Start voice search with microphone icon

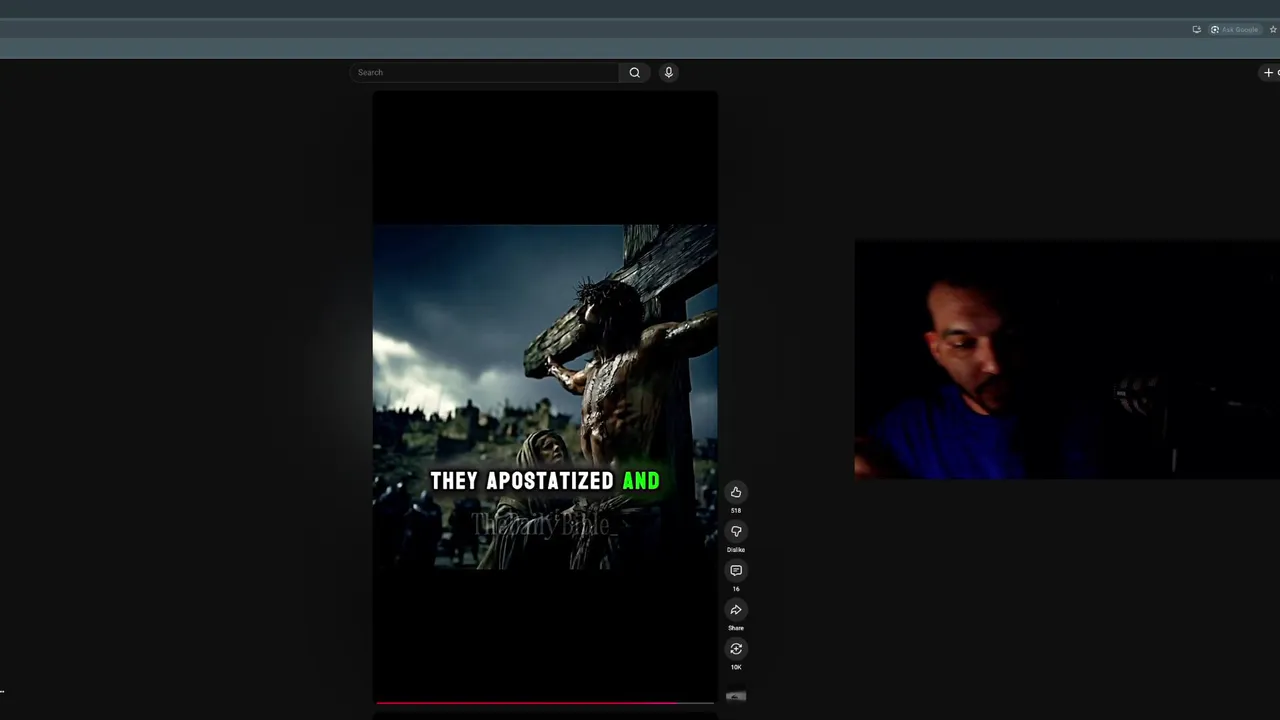click(669, 72)
